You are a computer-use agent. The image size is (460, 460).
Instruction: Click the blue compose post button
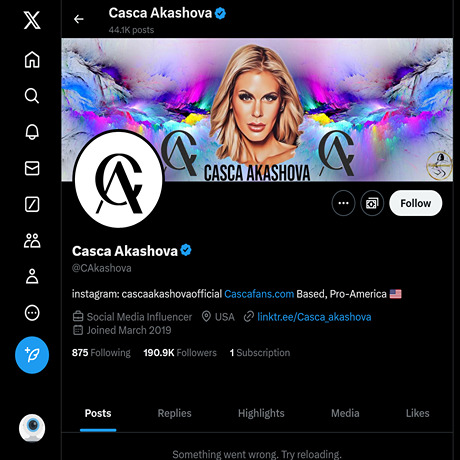(x=32, y=355)
